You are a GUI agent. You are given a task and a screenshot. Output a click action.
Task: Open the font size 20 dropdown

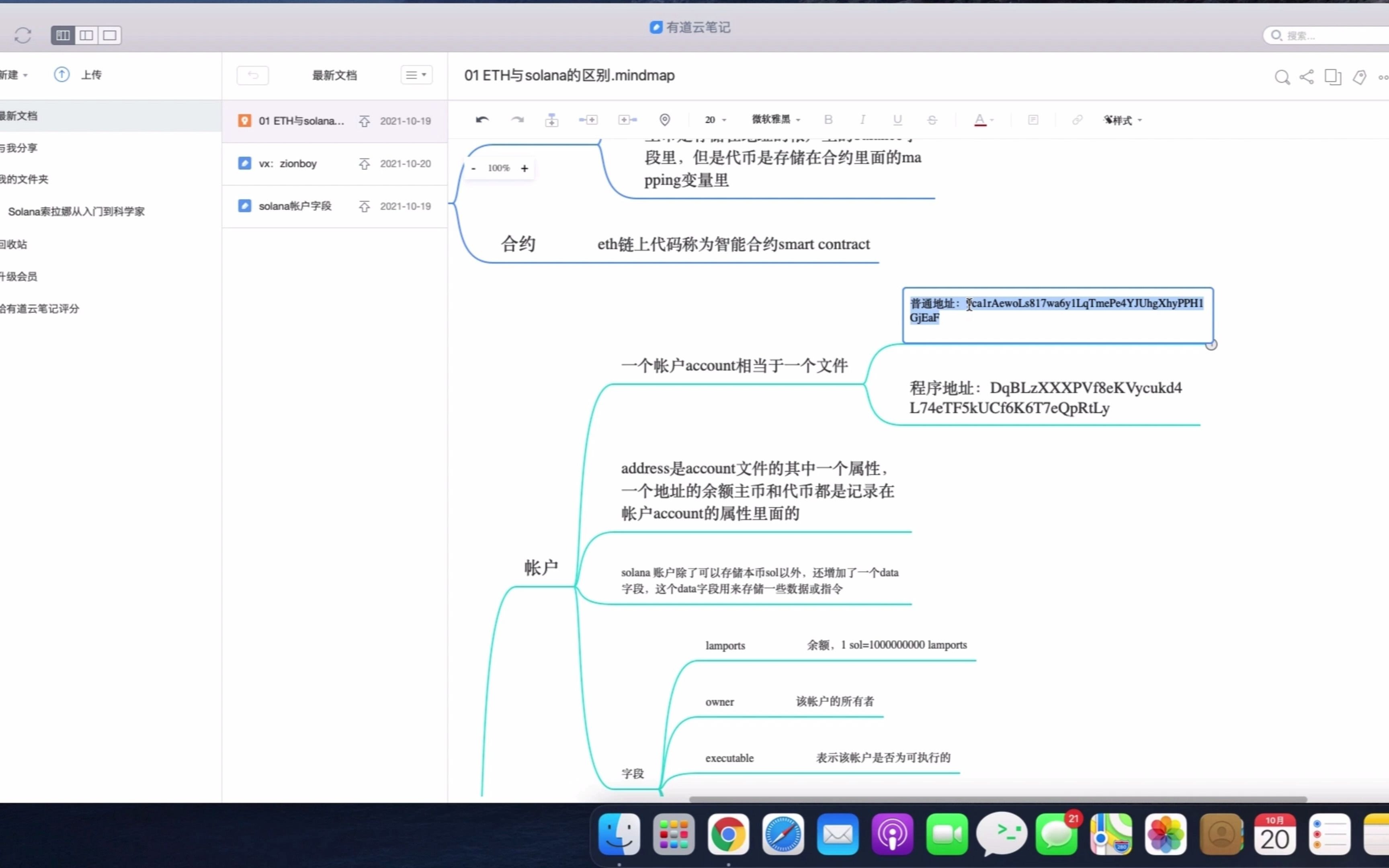[x=715, y=119]
